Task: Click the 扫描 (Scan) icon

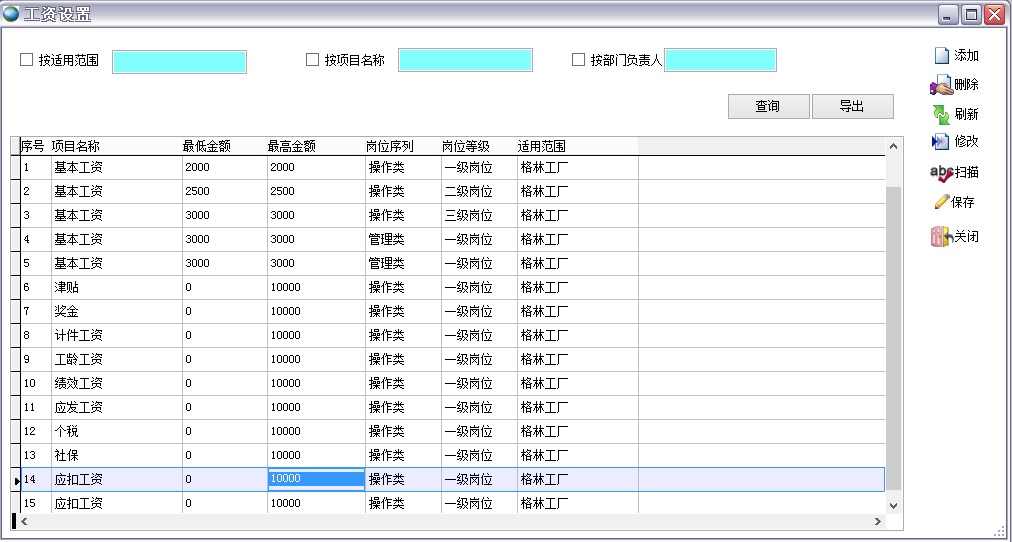Action: click(x=941, y=173)
